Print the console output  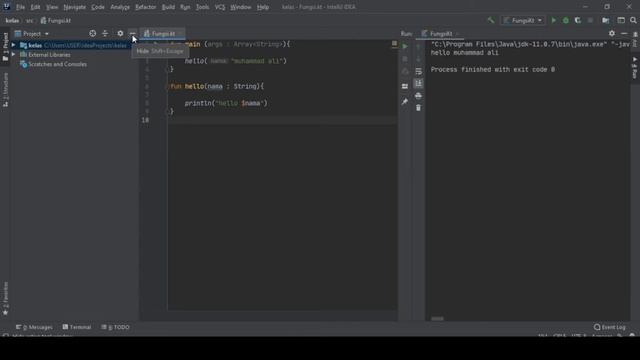click(418, 96)
